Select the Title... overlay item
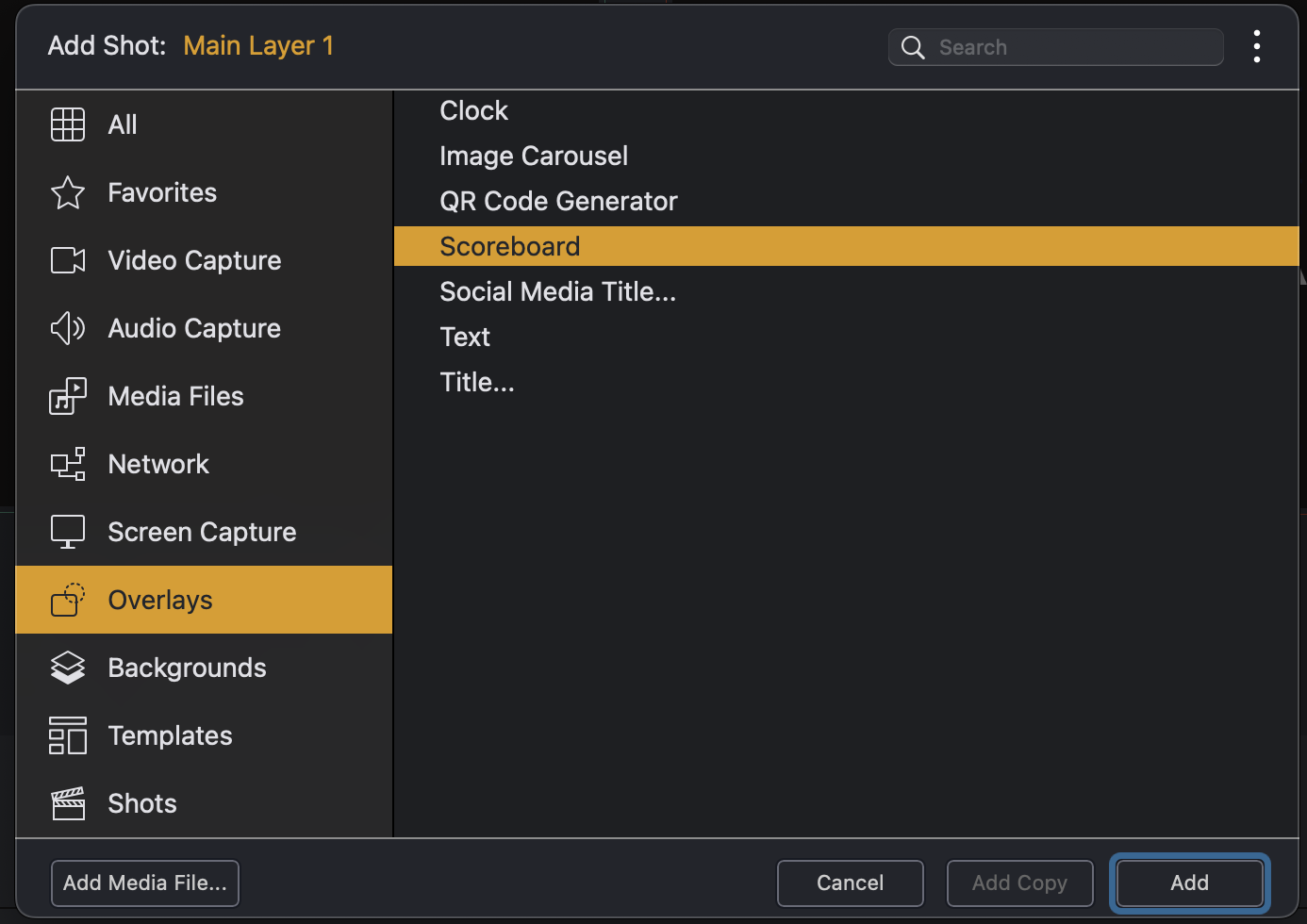Image resolution: width=1307 pixels, height=924 pixels. tap(477, 383)
